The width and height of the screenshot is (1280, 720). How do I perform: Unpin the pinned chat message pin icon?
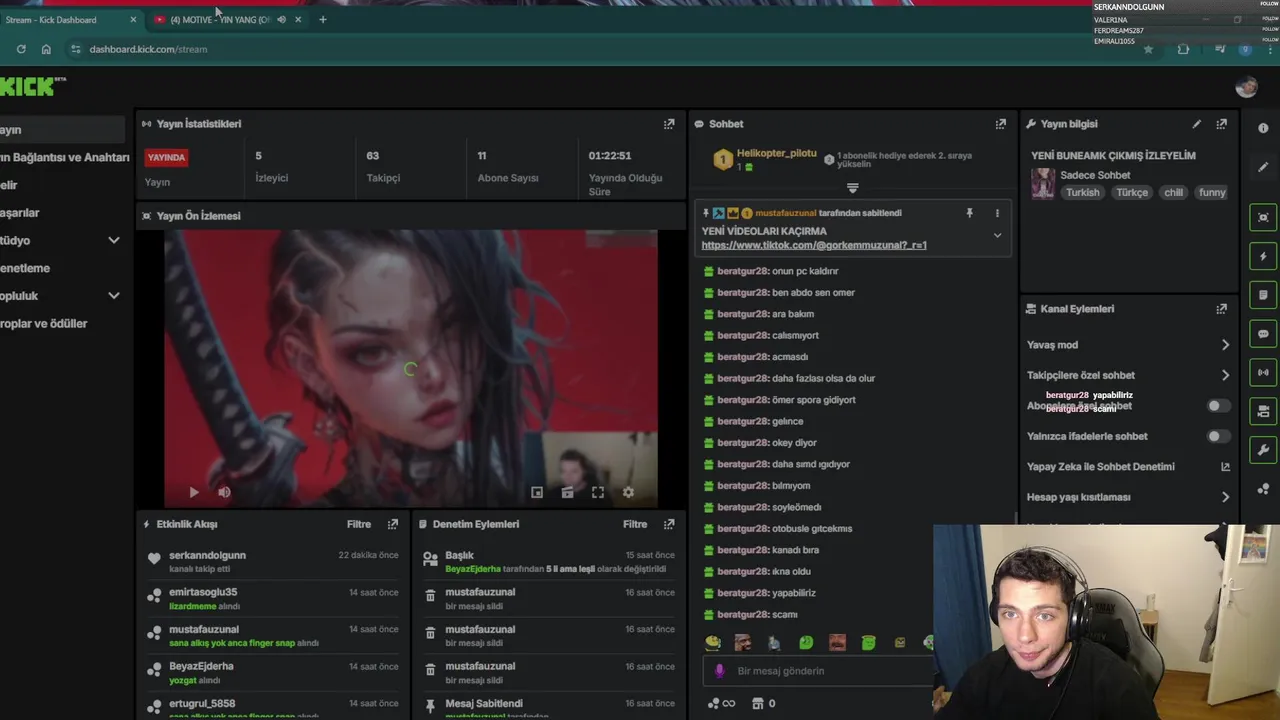point(969,213)
